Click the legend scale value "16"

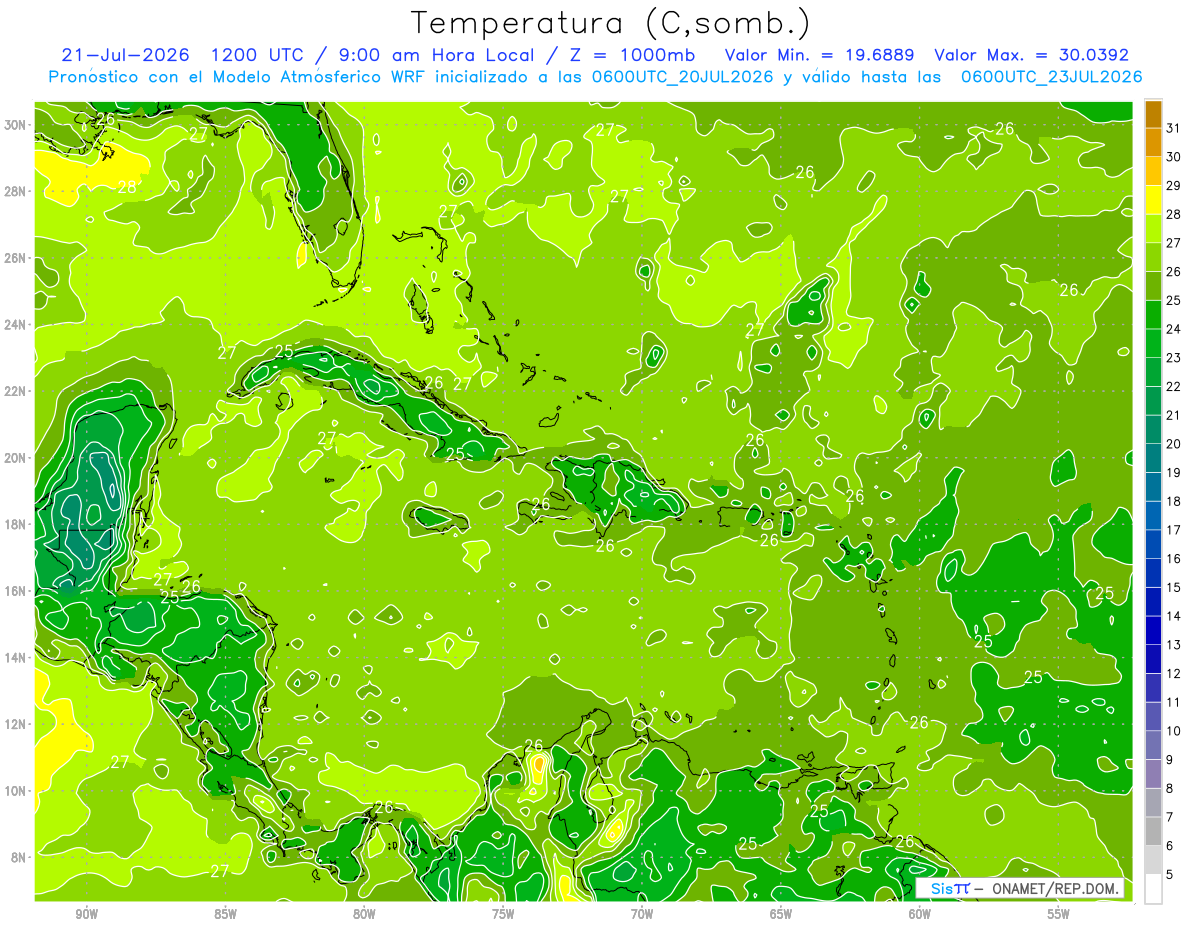tap(1173, 559)
